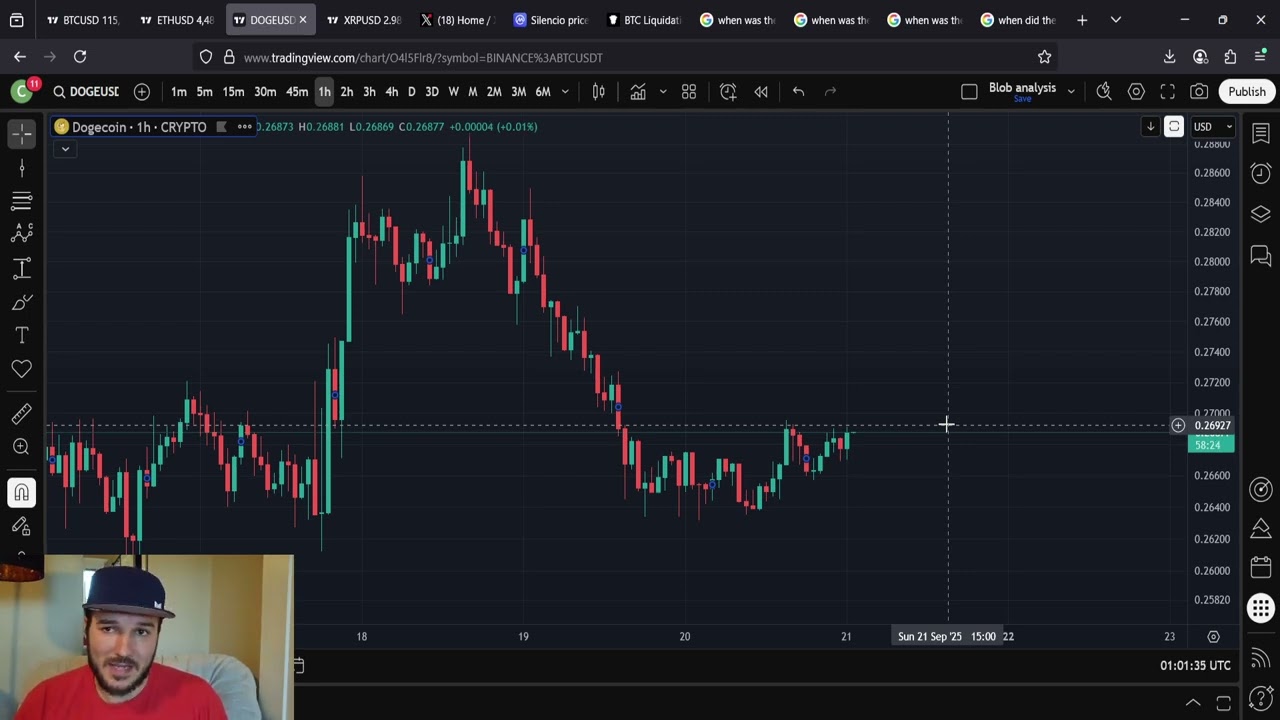
Task: Toggle magnet mode for drawings
Action: pyautogui.click(x=21, y=492)
